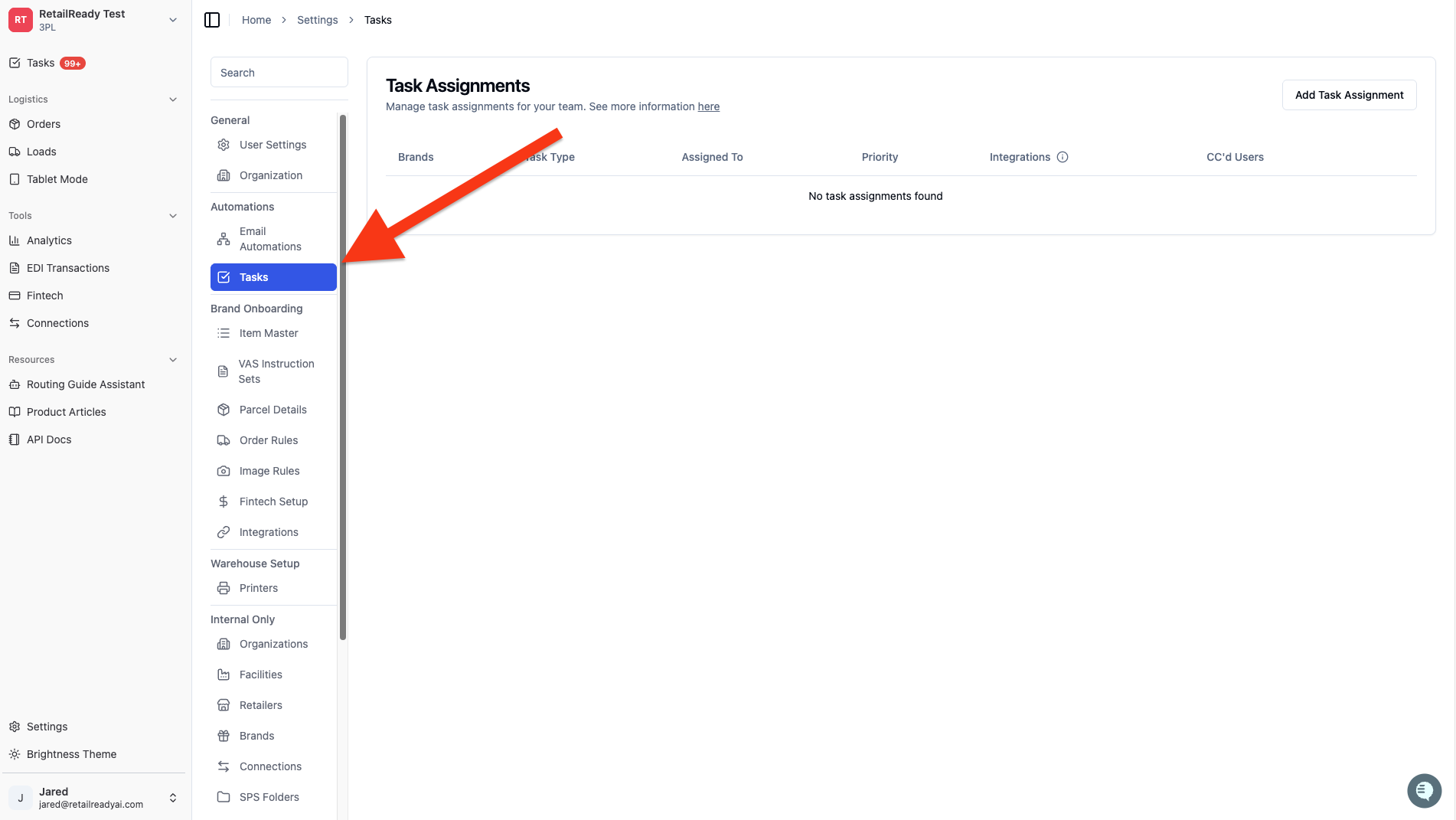The height and width of the screenshot is (820, 1456).
Task: Follow the 'here' information link
Action: pos(708,106)
